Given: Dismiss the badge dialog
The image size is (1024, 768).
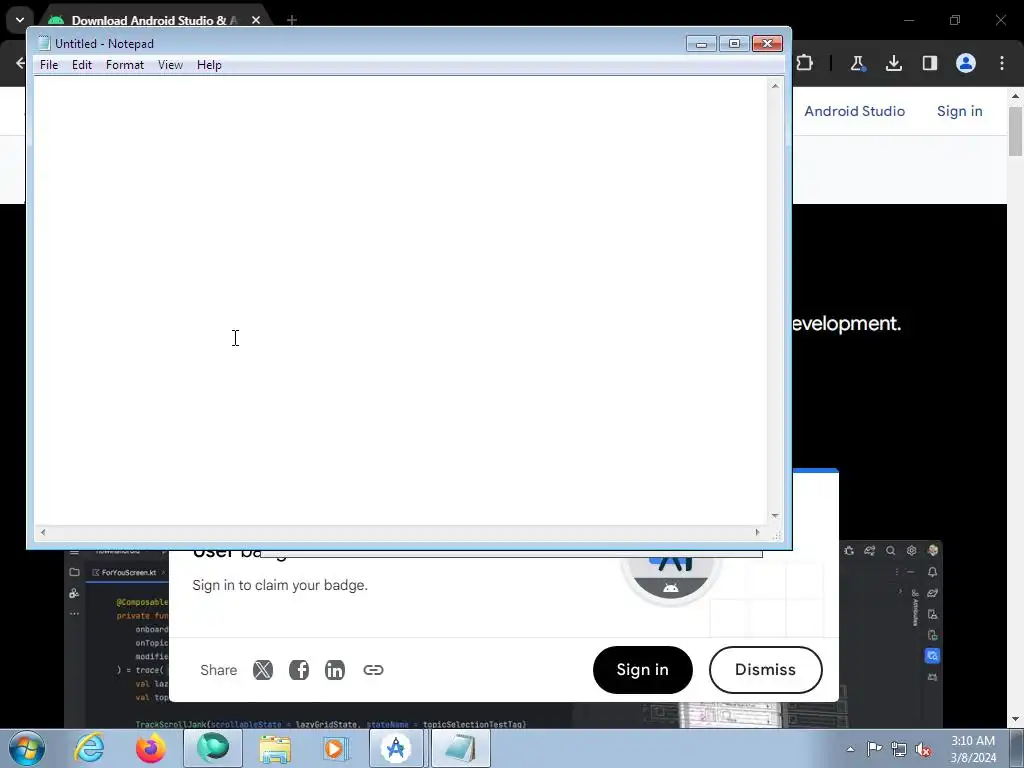Looking at the screenshot, I should (x=765, y=670).
